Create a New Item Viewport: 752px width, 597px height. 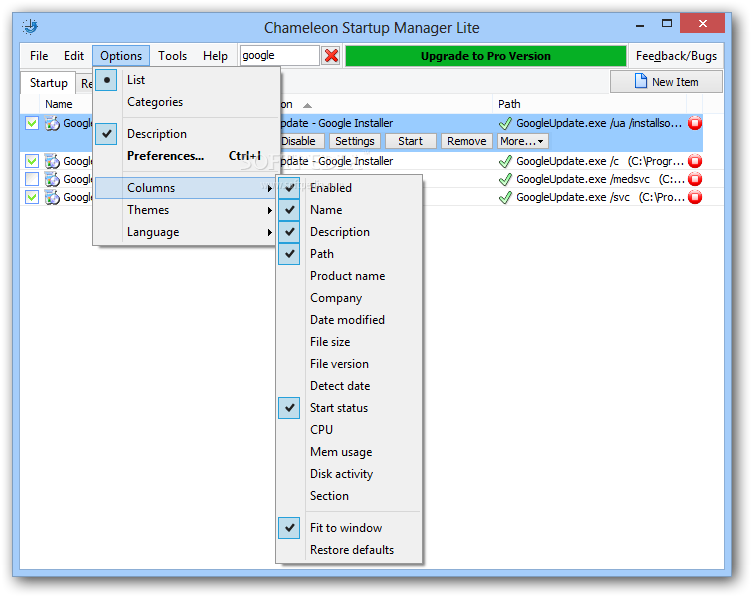pos(666,82)
